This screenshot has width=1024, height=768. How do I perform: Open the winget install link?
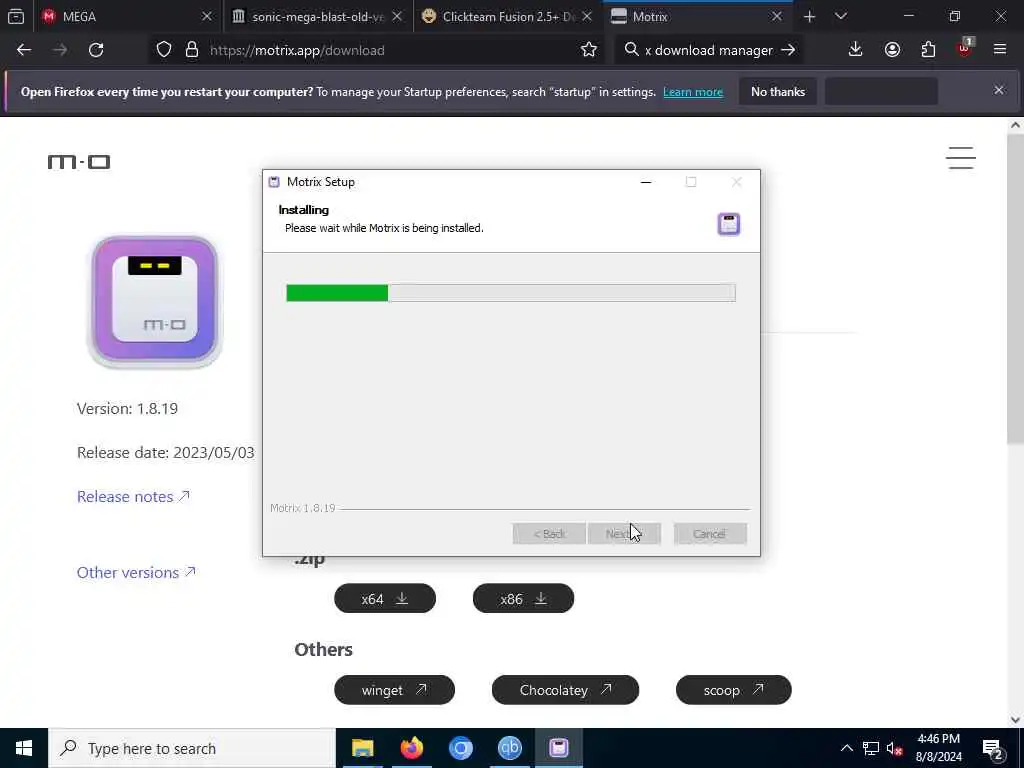tap(394, 690)
